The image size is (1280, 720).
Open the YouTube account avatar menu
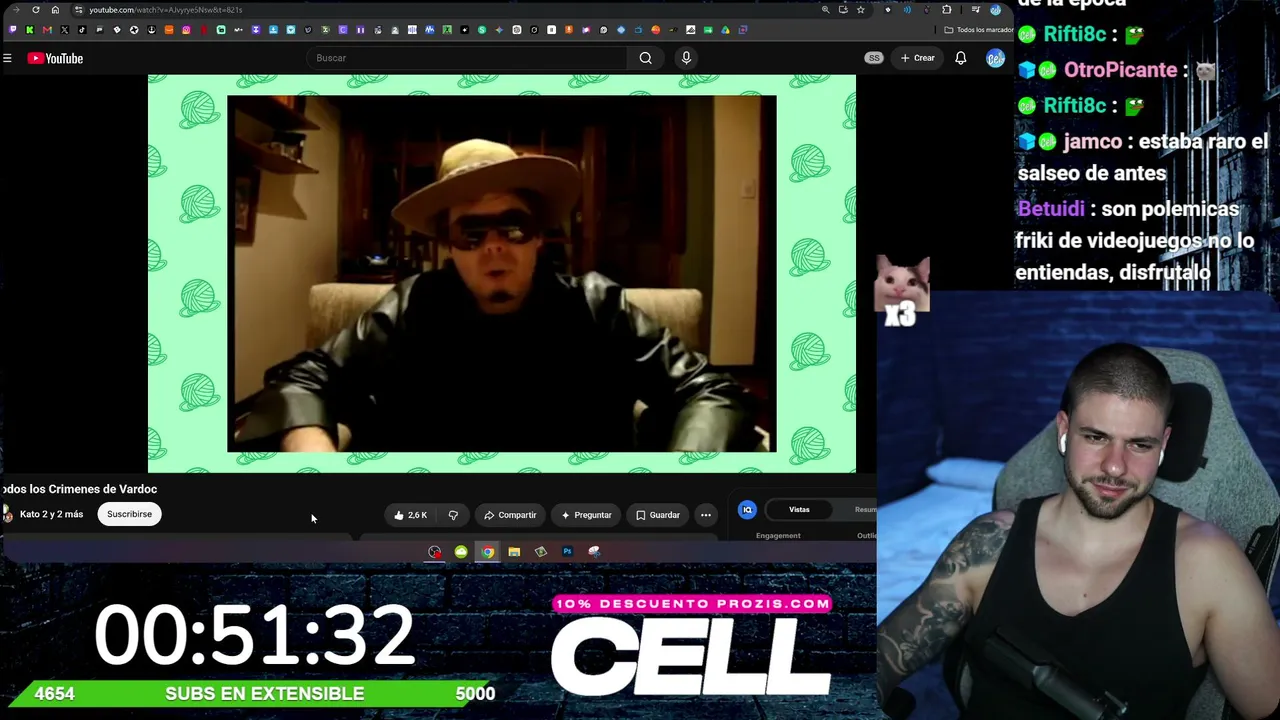point(994,58)
